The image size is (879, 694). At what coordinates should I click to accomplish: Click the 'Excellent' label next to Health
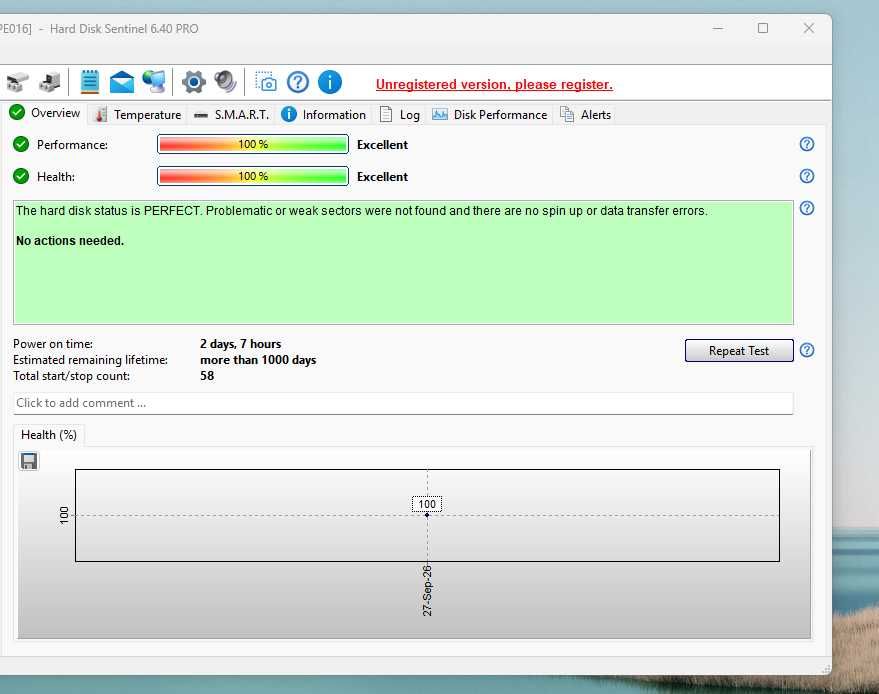(x=382, y=177)
